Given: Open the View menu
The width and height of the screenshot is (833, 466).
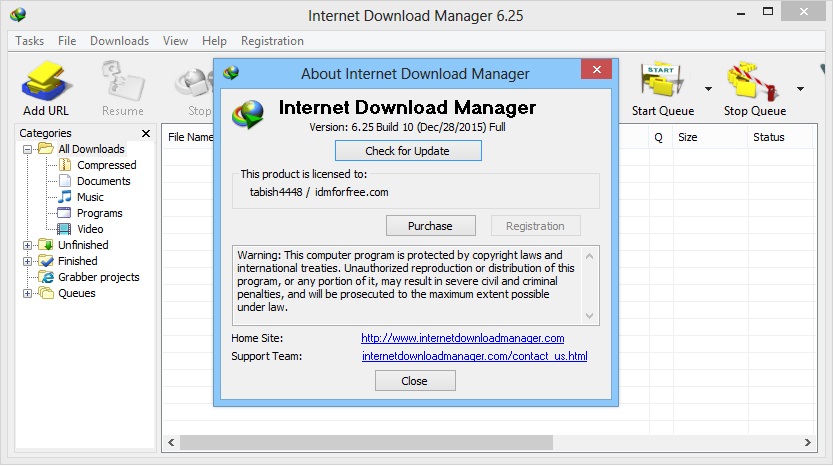Looking at the screenshot, I should coord(175,41).
